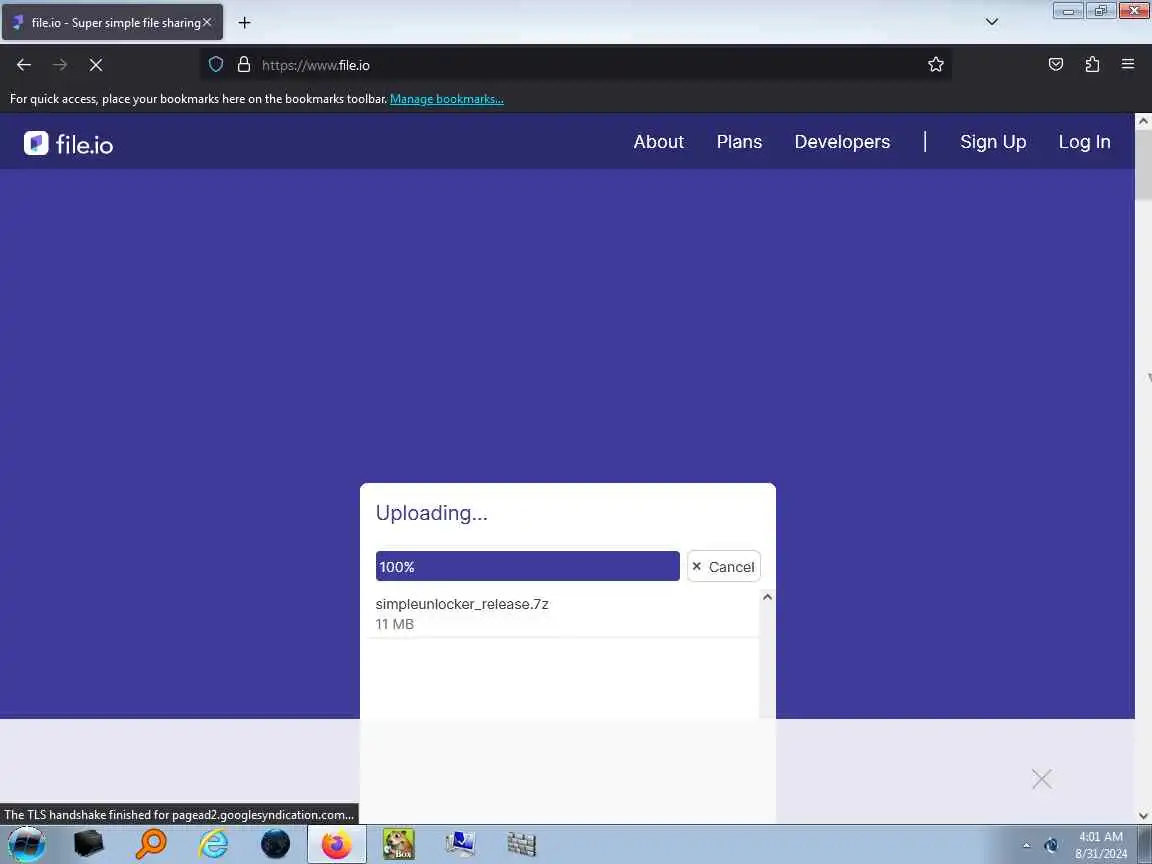Go back using browser back arrow

tap(24, 65)
